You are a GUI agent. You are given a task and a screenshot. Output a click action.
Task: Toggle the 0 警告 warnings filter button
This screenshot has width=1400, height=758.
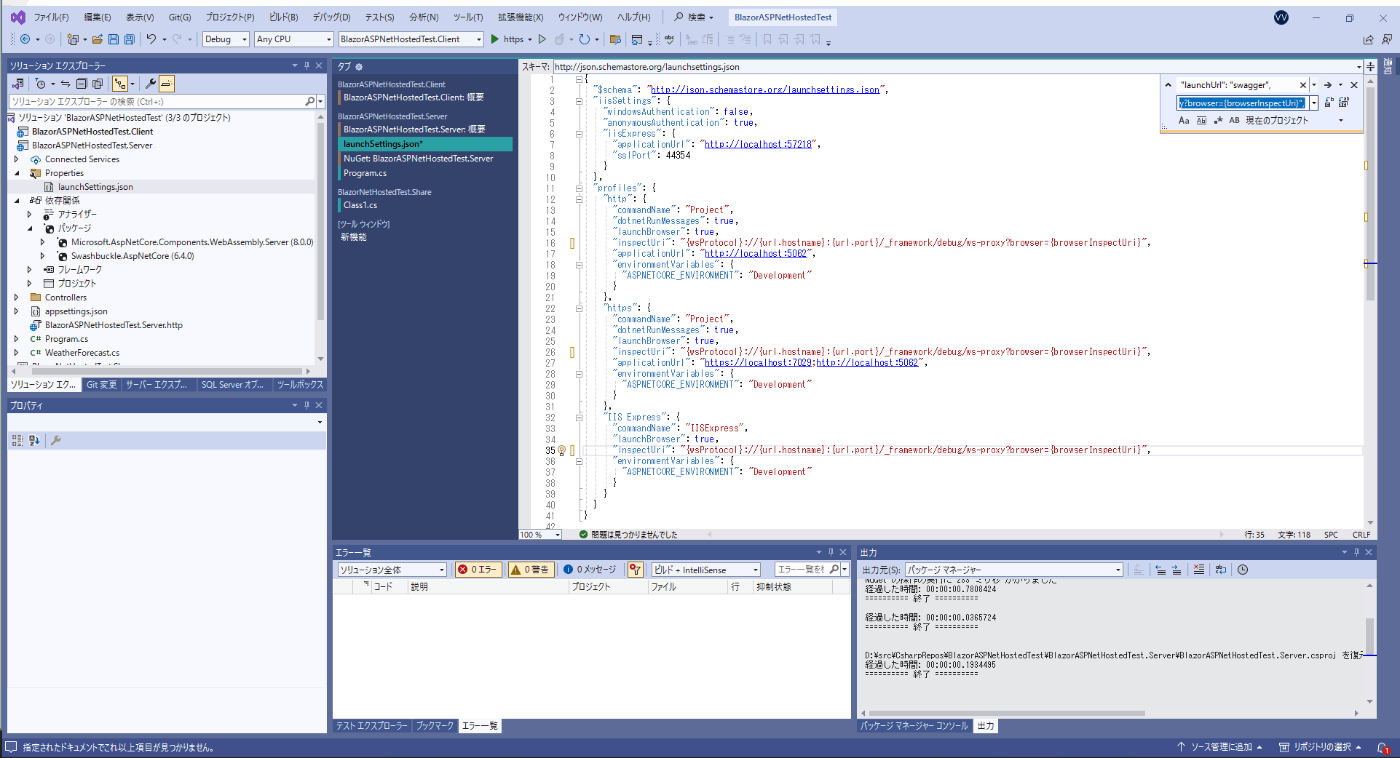click(x=530, y=569)
